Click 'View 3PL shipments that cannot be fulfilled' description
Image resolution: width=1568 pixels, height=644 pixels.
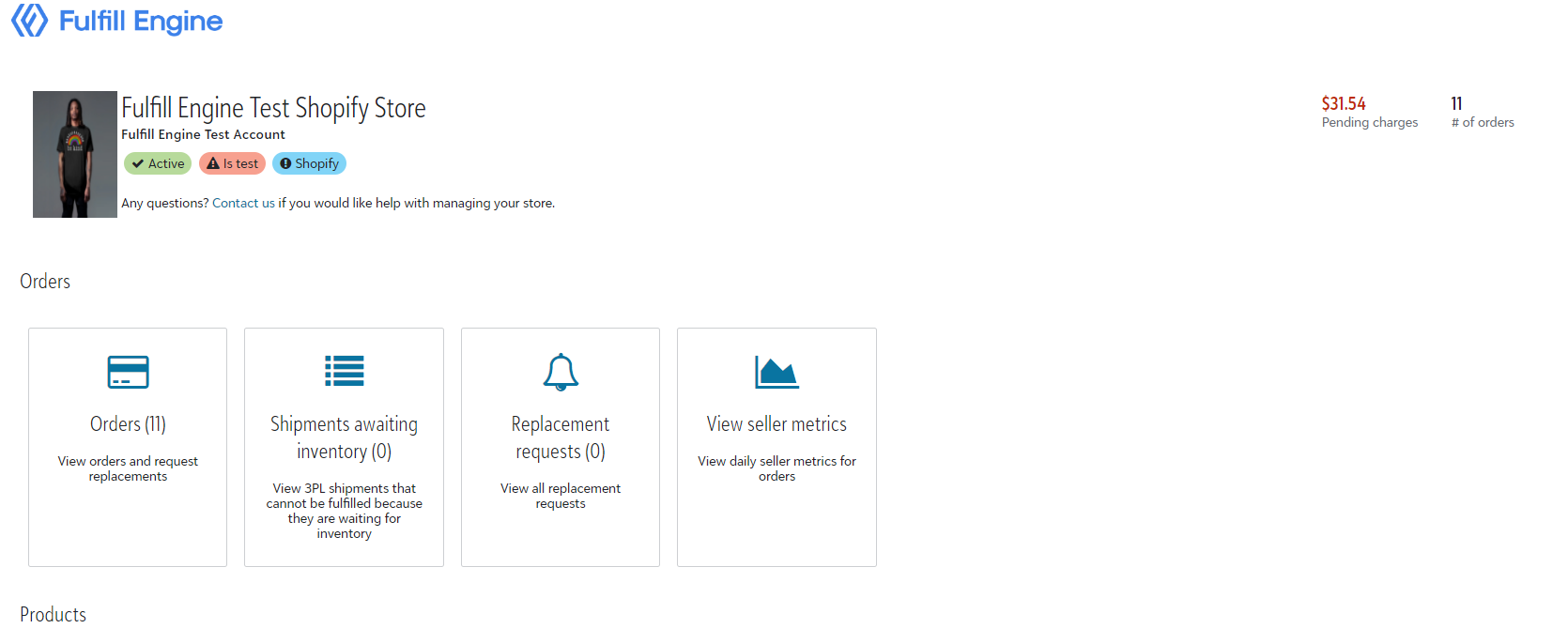[x=344, y=511]
